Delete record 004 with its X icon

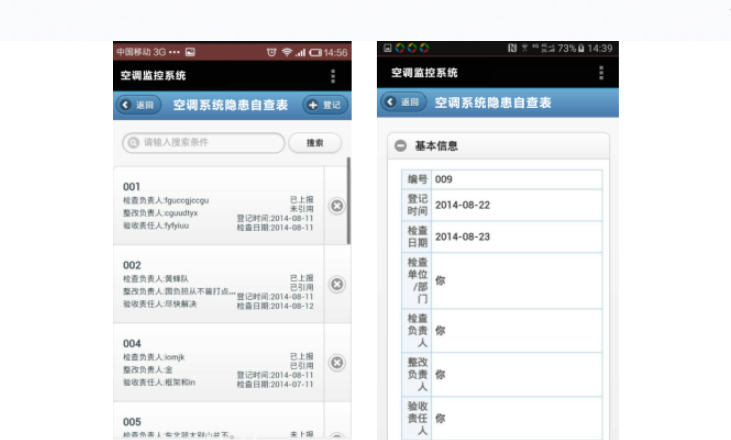click(337, 362)
